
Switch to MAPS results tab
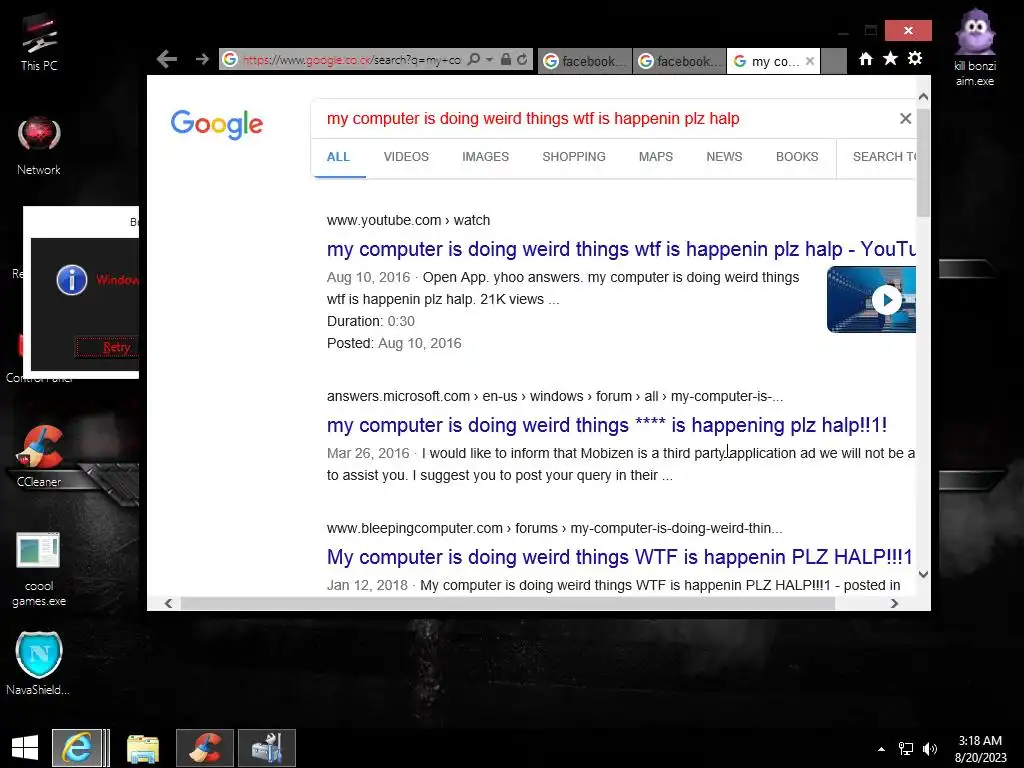[656, 157]
